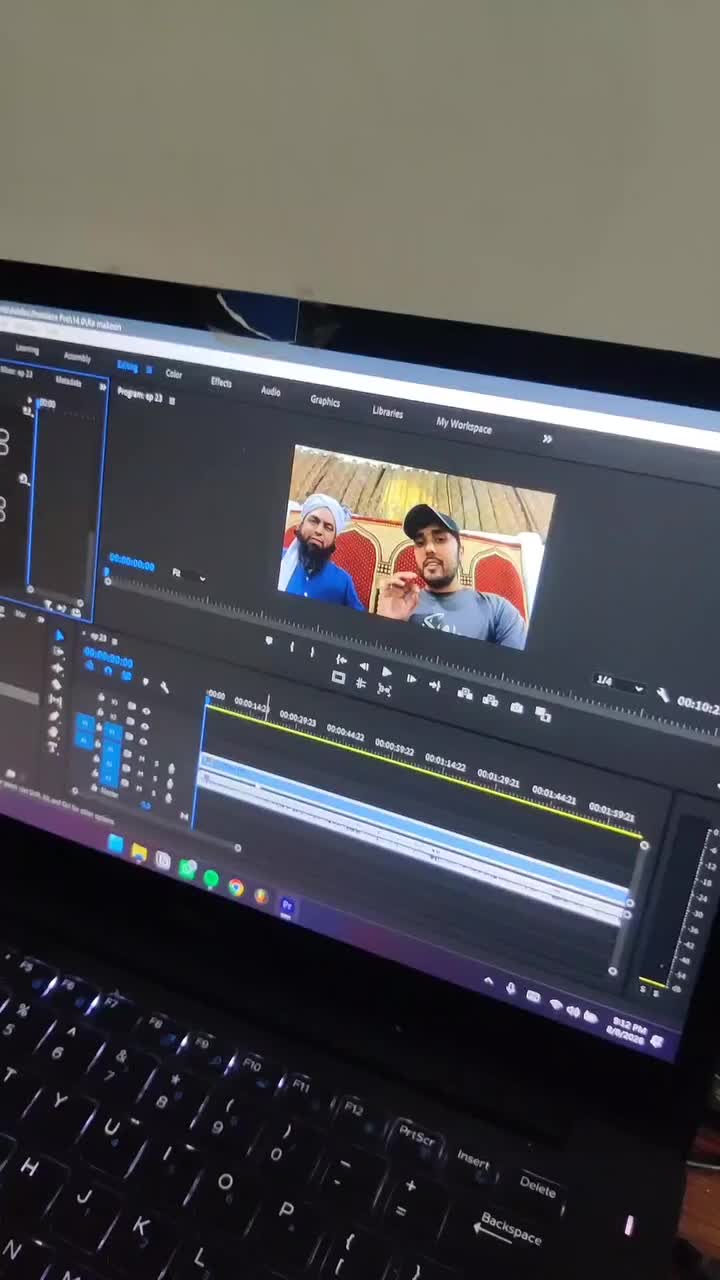This screenshot has height=1280, width=720.
Task: Click timeline ruler at 00:00:59:22
Action: coord(394,747)
